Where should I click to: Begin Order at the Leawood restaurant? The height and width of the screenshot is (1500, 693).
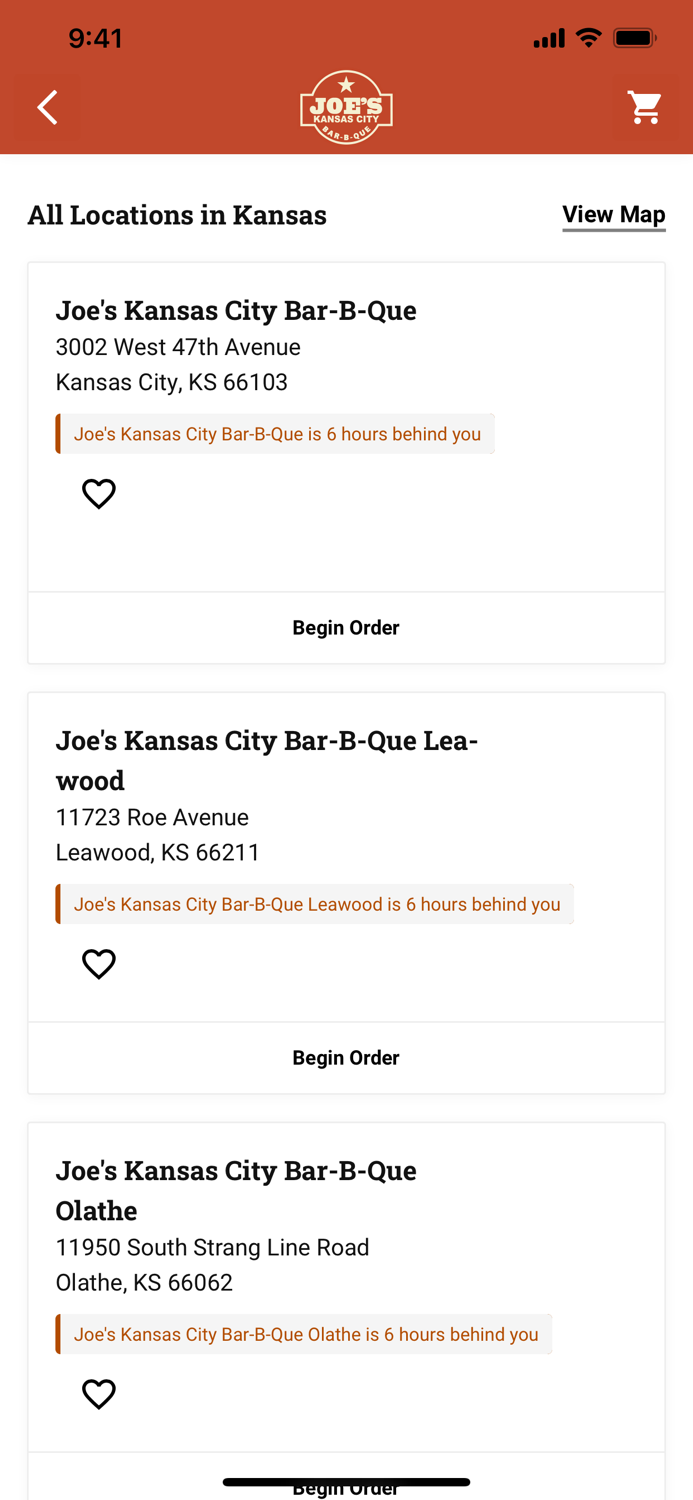(346, 1057)
